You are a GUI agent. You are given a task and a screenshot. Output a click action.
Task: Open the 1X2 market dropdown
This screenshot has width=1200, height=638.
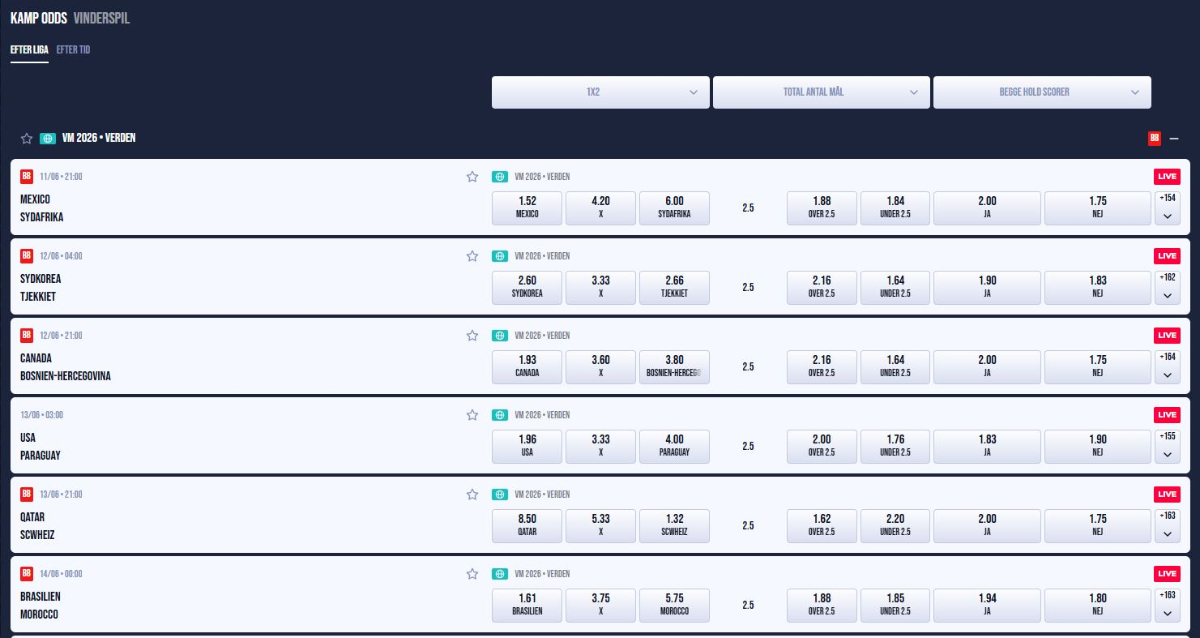600,92
